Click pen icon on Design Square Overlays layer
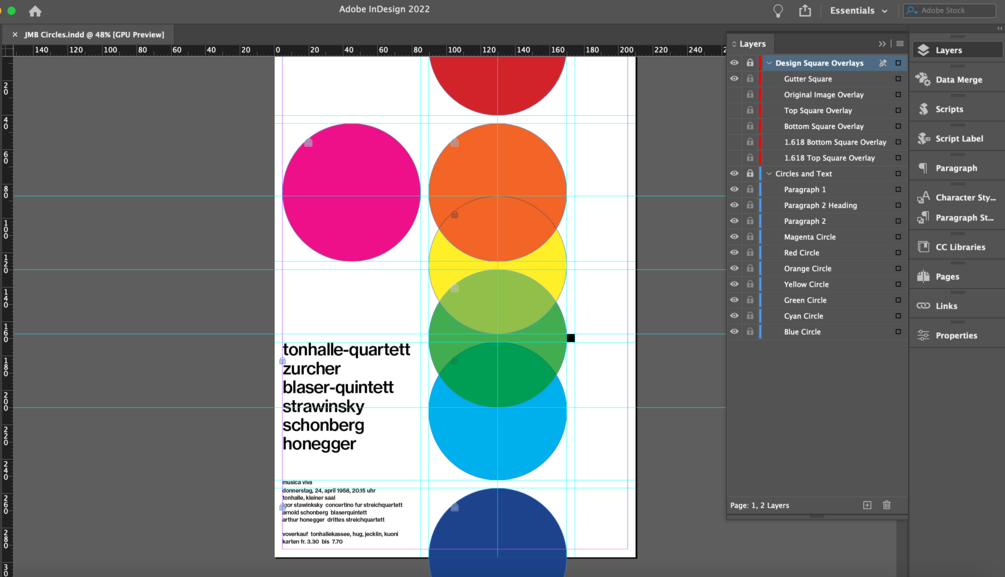1005x577 pixels. point(883,63)
